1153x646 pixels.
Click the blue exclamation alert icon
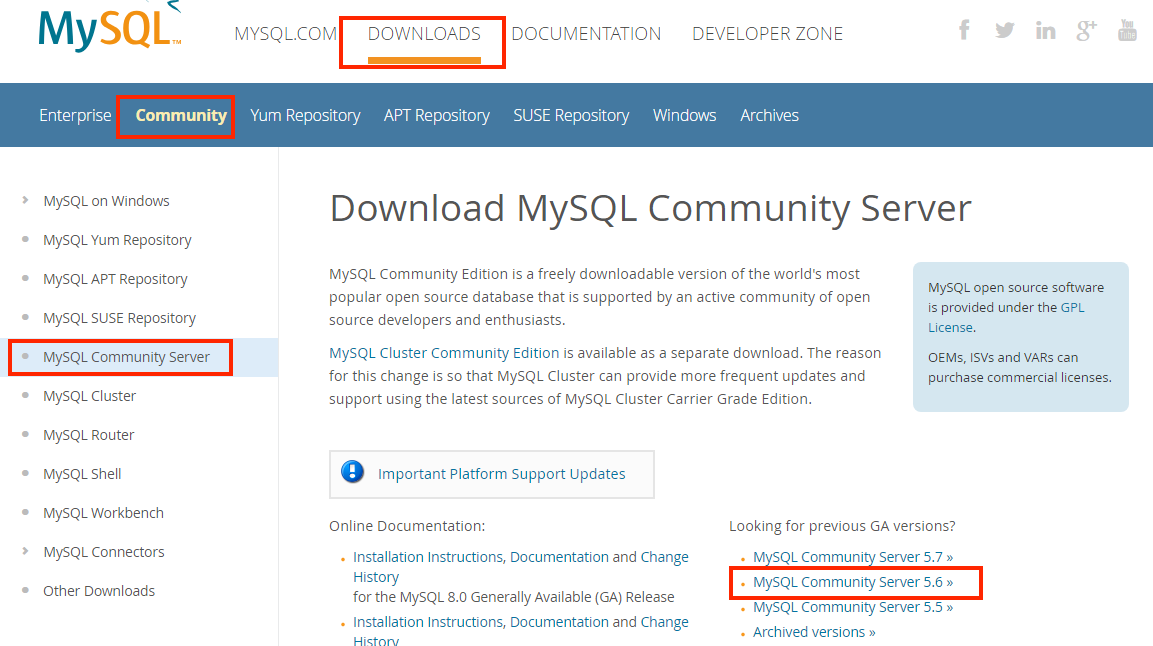352,472
